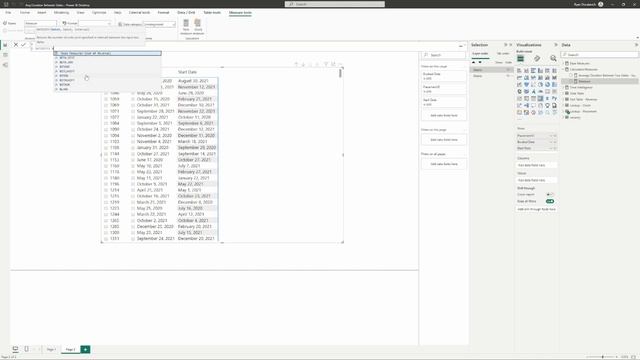Close the Selection pane
The height and width of the screenshot is (360, 640).
coord(511,45)
